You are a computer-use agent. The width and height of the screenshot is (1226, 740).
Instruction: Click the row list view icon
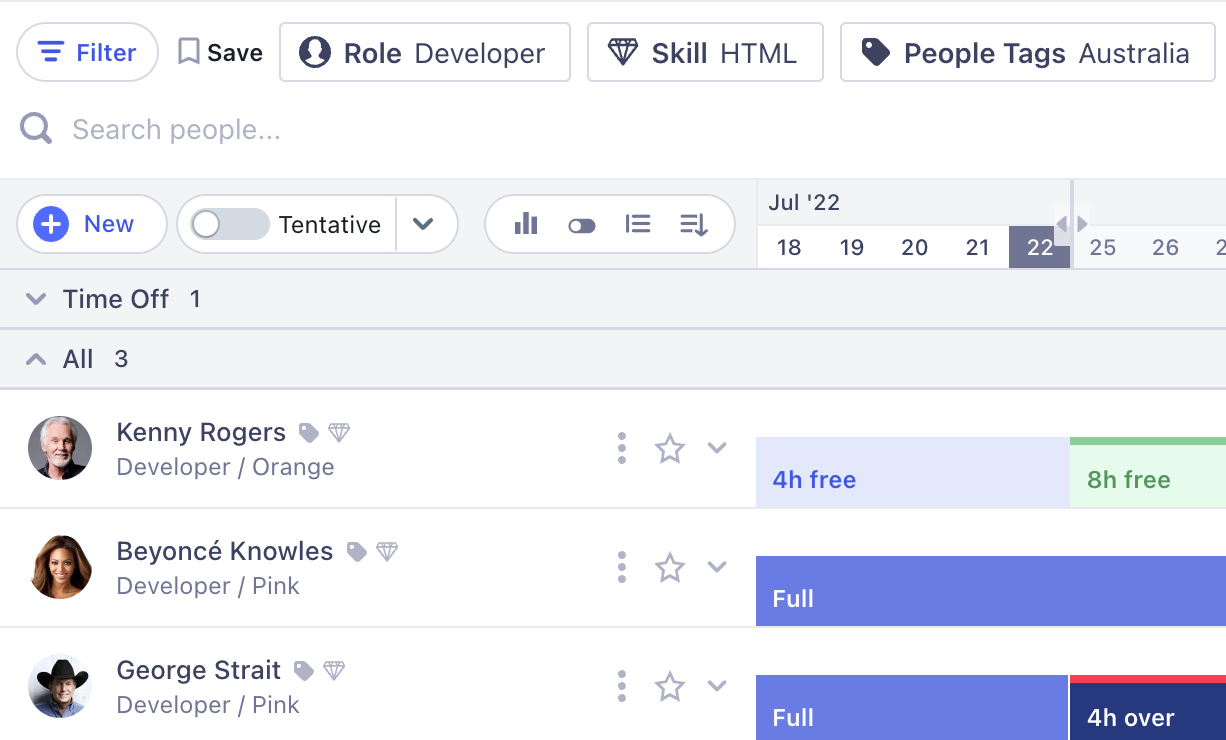pos(638,224)
